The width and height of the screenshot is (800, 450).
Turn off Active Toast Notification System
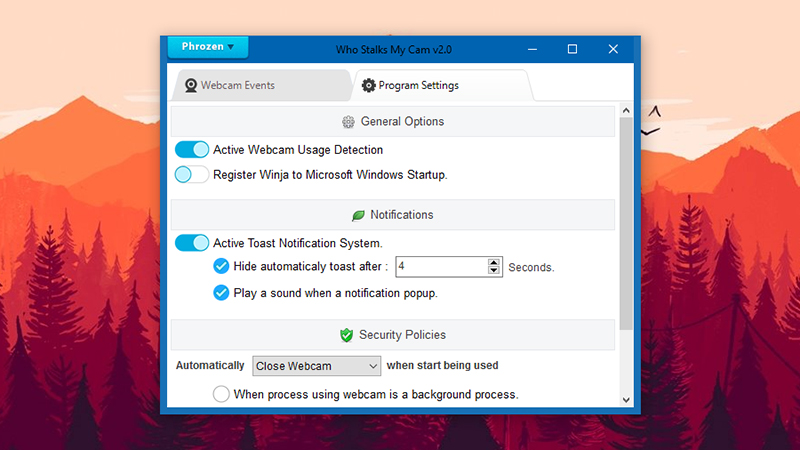click(192, 243)
